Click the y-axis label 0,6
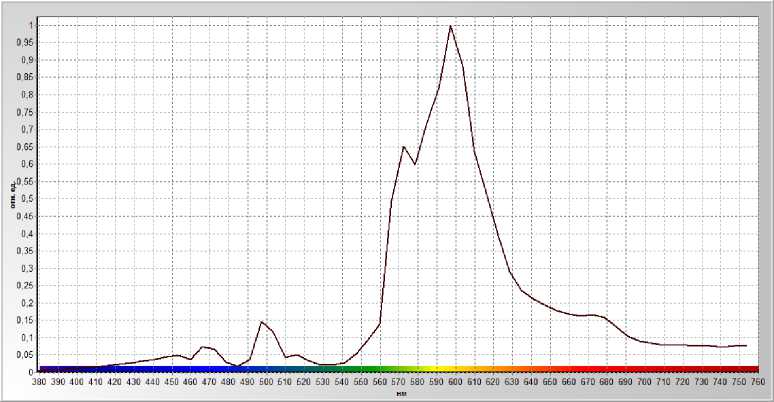 28,164
